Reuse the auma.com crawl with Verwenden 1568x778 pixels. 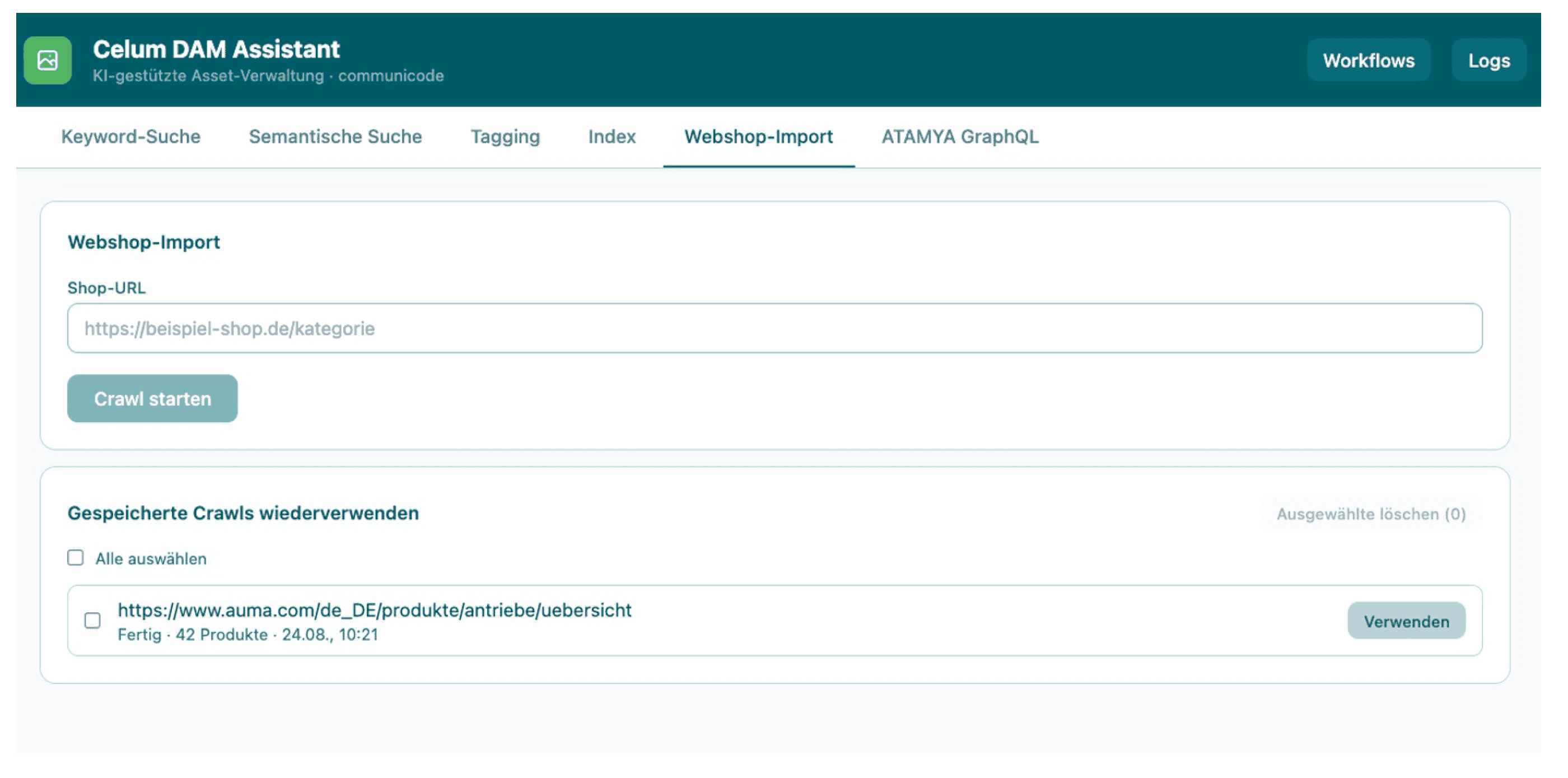[x=1406, y=621]
